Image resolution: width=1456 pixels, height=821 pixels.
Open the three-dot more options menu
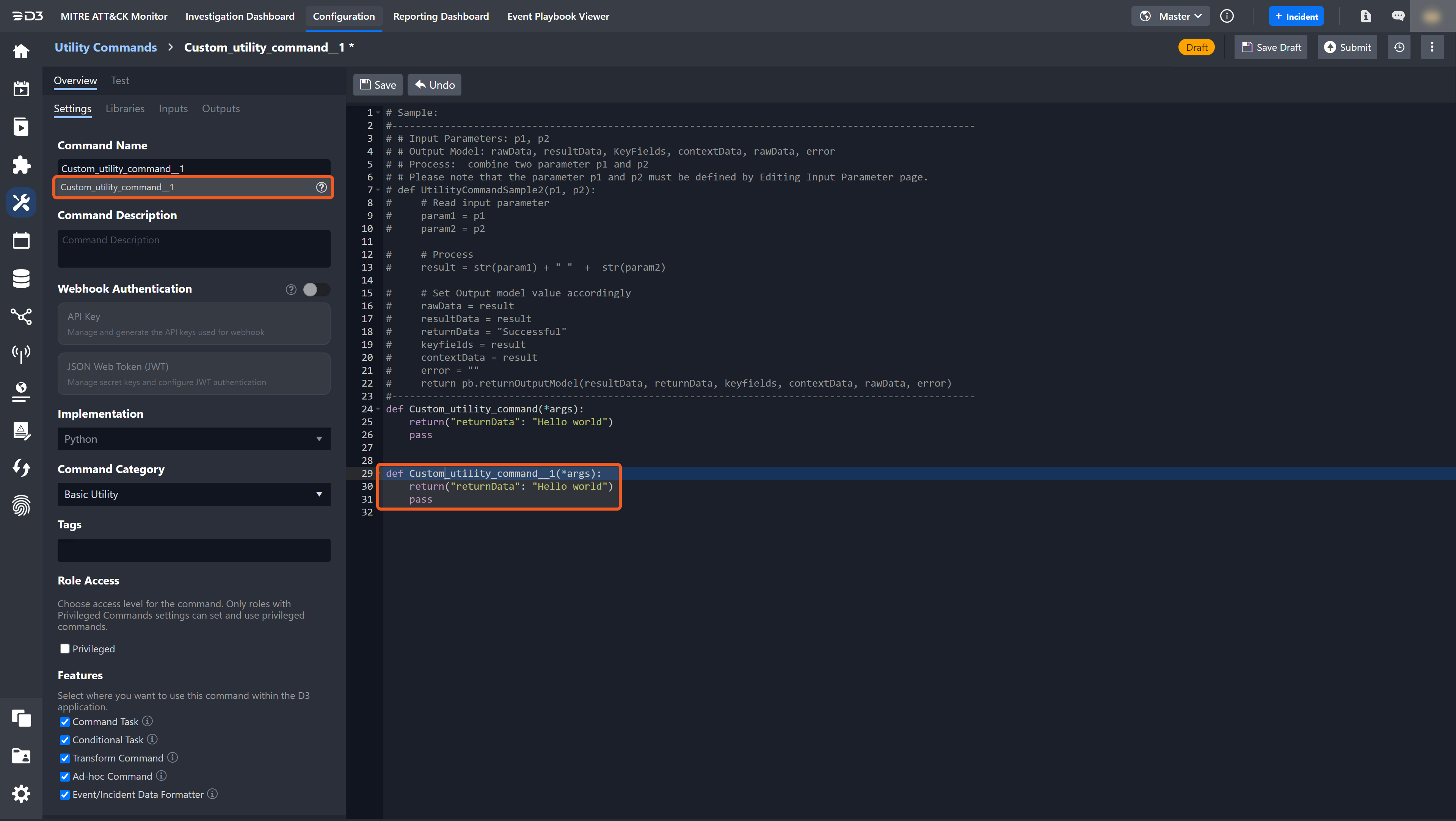pos(1432,47)
